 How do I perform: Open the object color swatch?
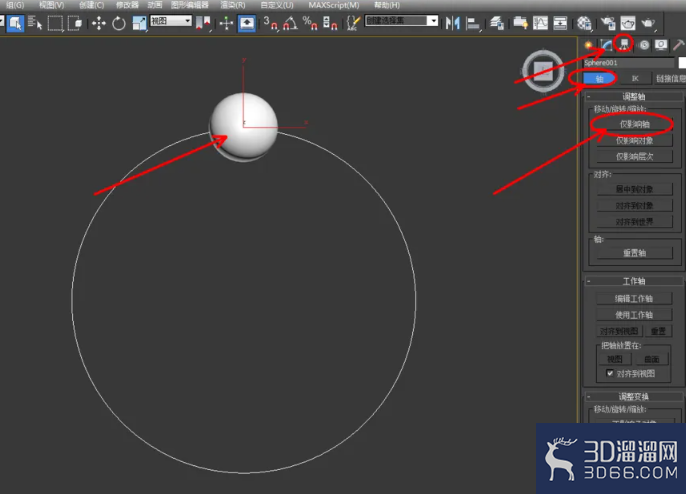(x=682, y=63)
